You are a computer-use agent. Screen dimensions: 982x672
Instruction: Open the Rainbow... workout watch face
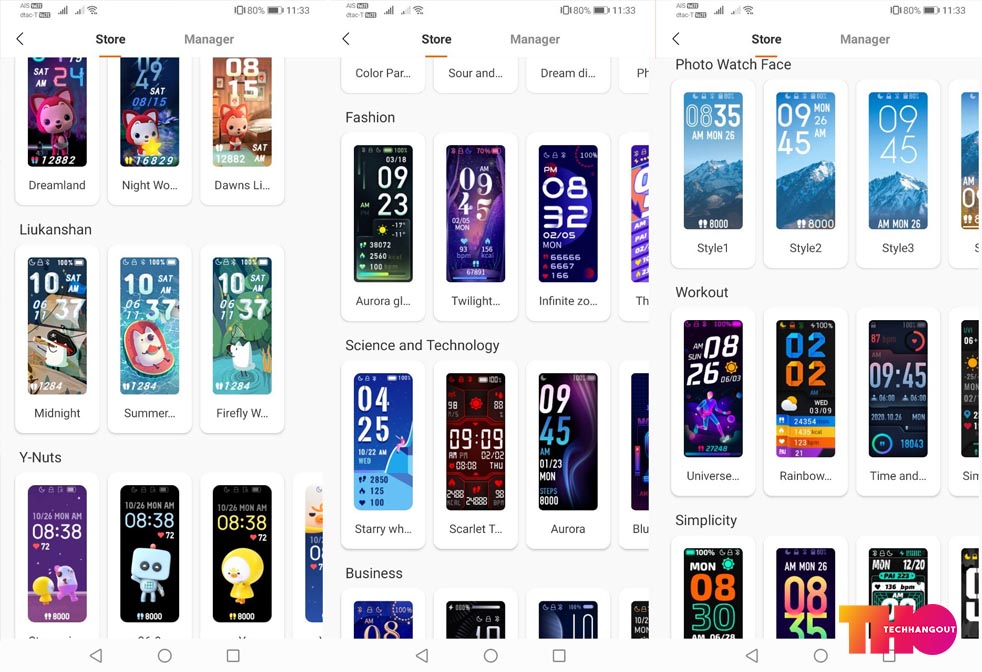pos(805,401)
